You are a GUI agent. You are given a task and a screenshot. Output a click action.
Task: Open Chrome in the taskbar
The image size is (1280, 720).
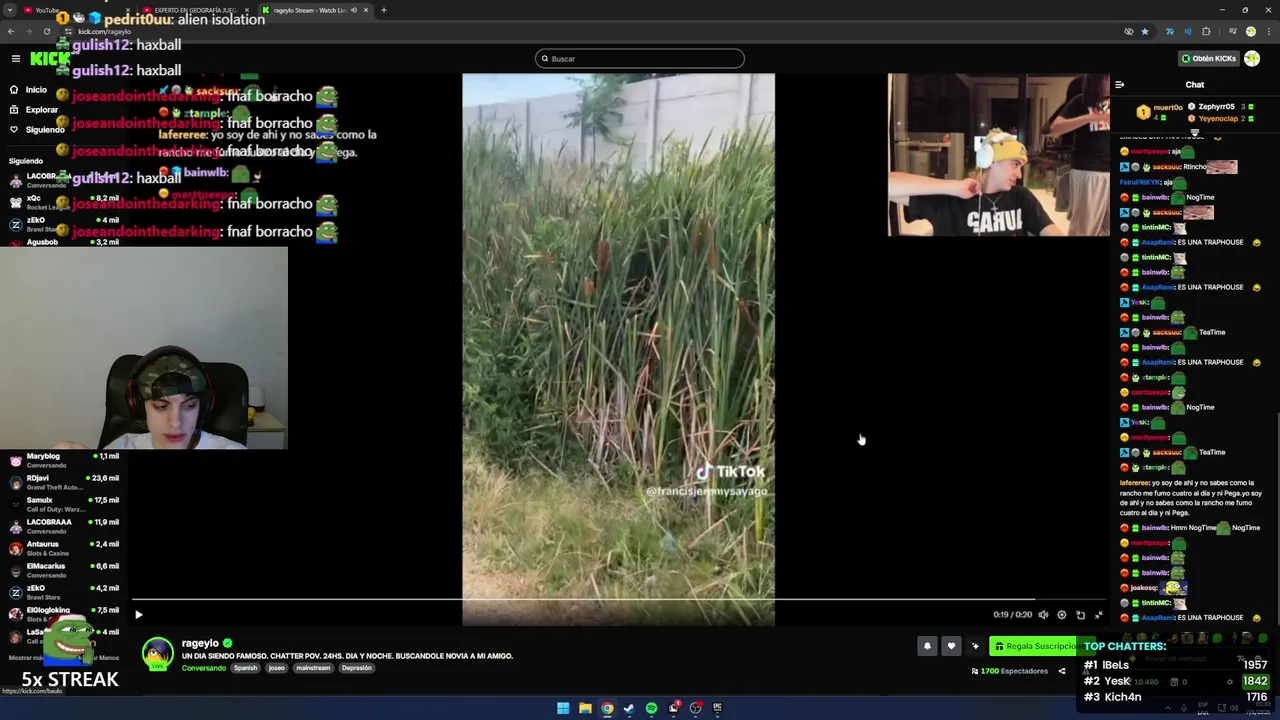click(607, 708)
